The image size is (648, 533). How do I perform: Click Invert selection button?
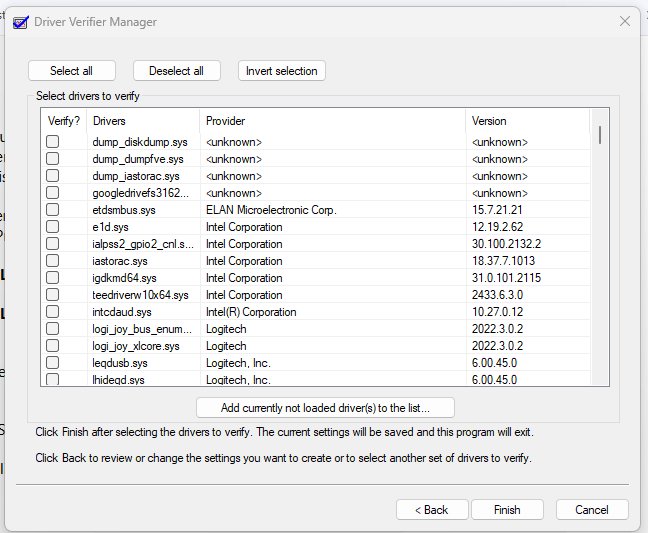pyautogui.click(x=282, y=71)
